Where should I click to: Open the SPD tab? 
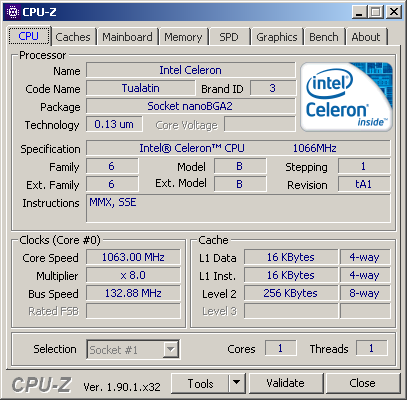[x=229, y=37]
